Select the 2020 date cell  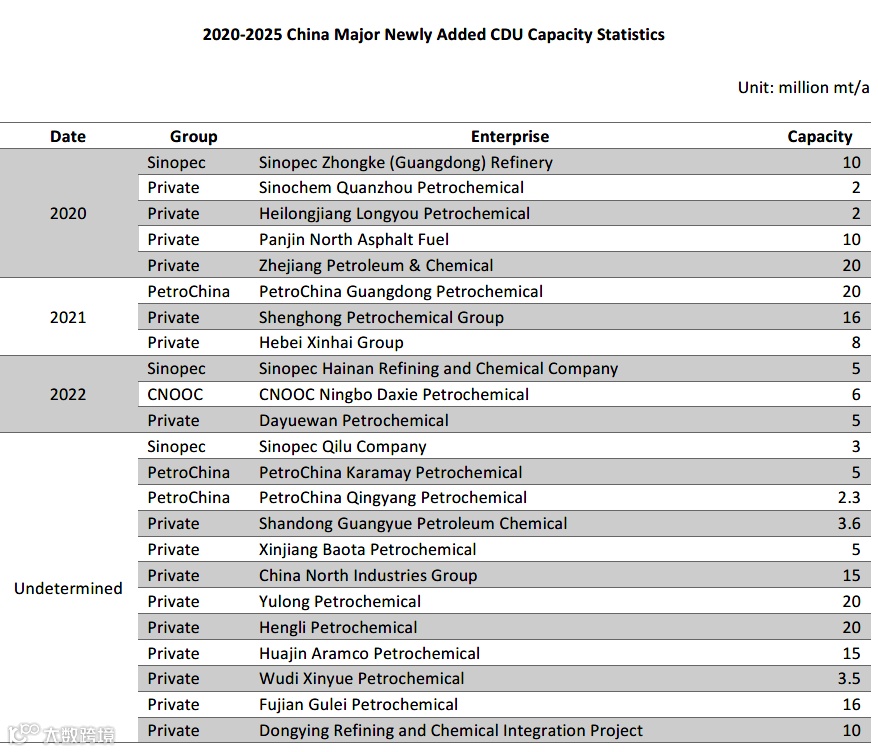pos(68,213)
